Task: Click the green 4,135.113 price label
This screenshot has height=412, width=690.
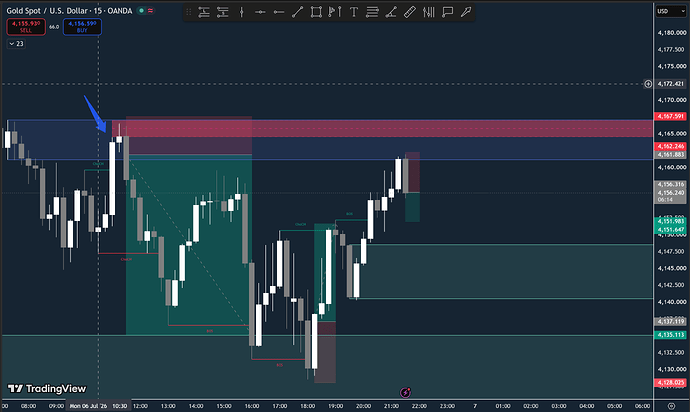Action: (671, 335)
